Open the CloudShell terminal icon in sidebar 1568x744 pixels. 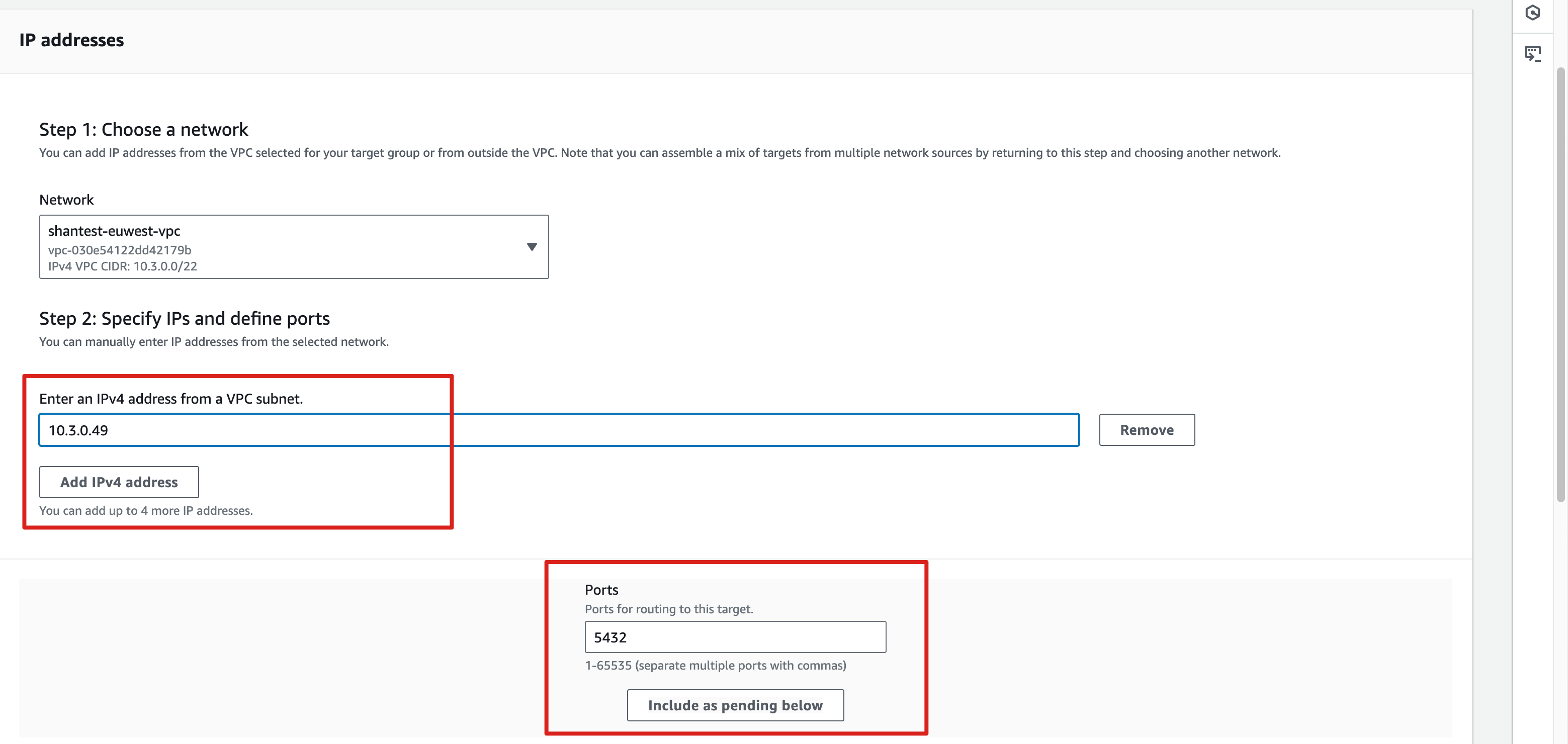pyautogui.click(x=1533, y=53)
